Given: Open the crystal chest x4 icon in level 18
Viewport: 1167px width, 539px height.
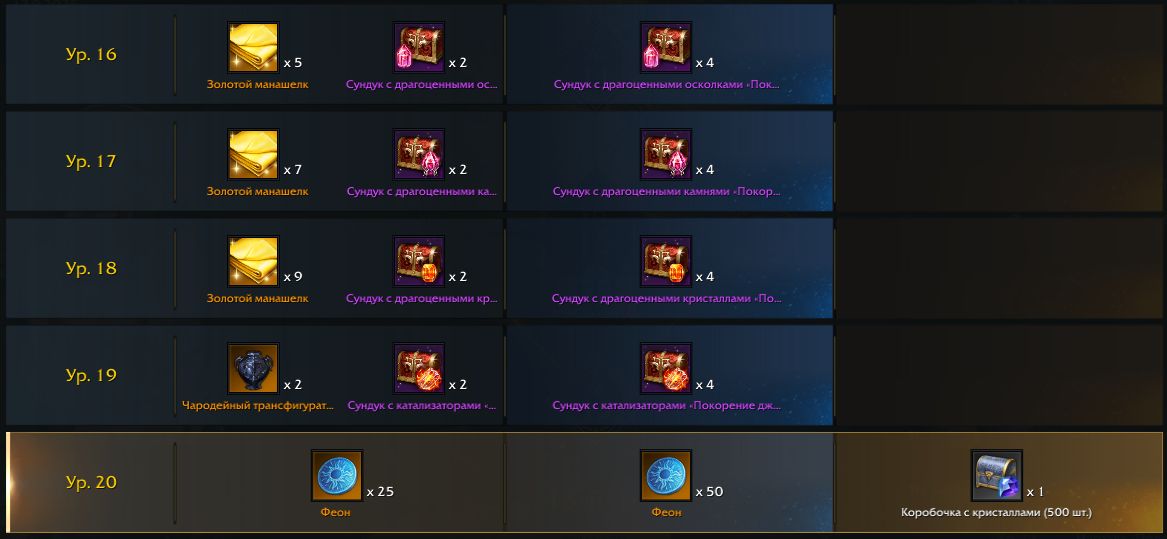Looking at the screenshot, I should (x=666, y=261).
